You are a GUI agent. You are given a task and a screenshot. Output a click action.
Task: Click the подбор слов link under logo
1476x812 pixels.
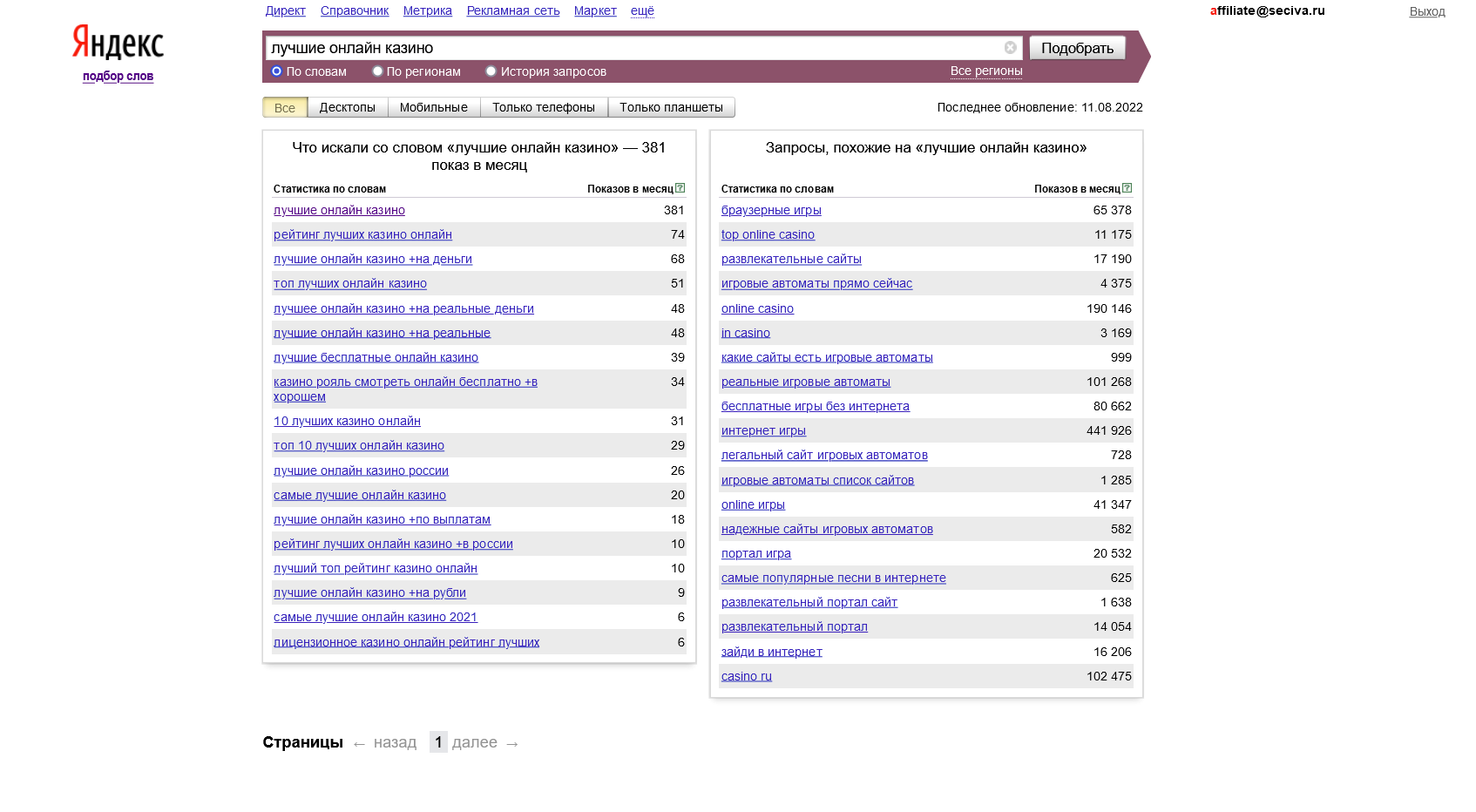118,76
